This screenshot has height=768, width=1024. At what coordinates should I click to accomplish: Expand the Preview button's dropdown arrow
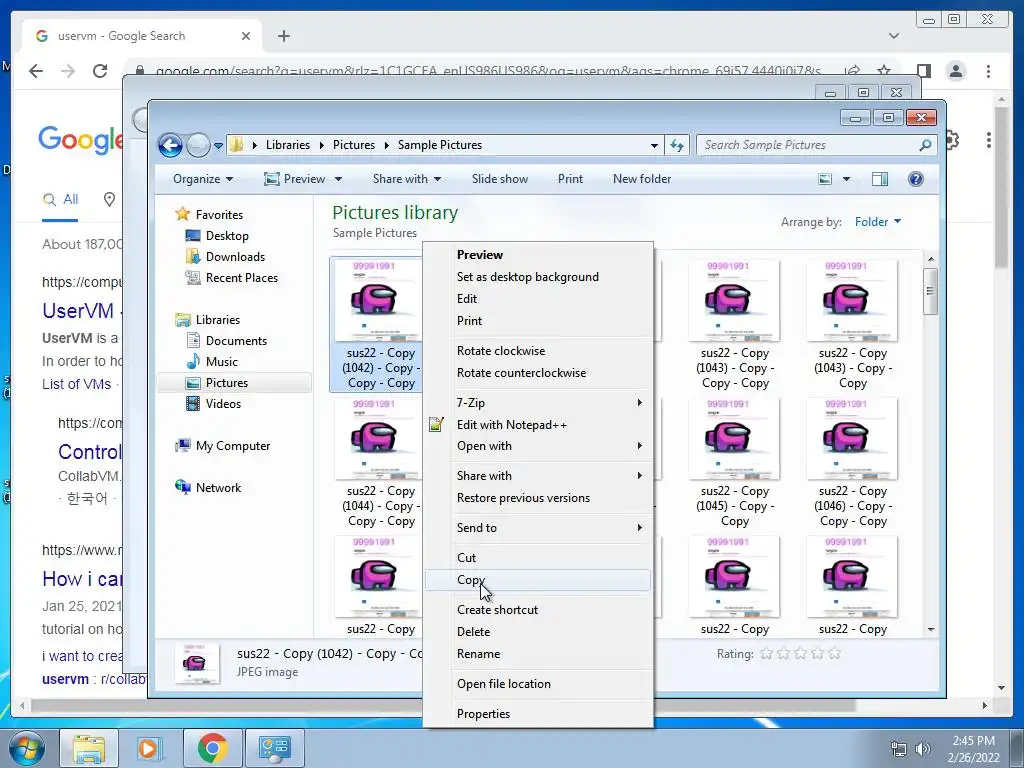(x=338, y=179)
